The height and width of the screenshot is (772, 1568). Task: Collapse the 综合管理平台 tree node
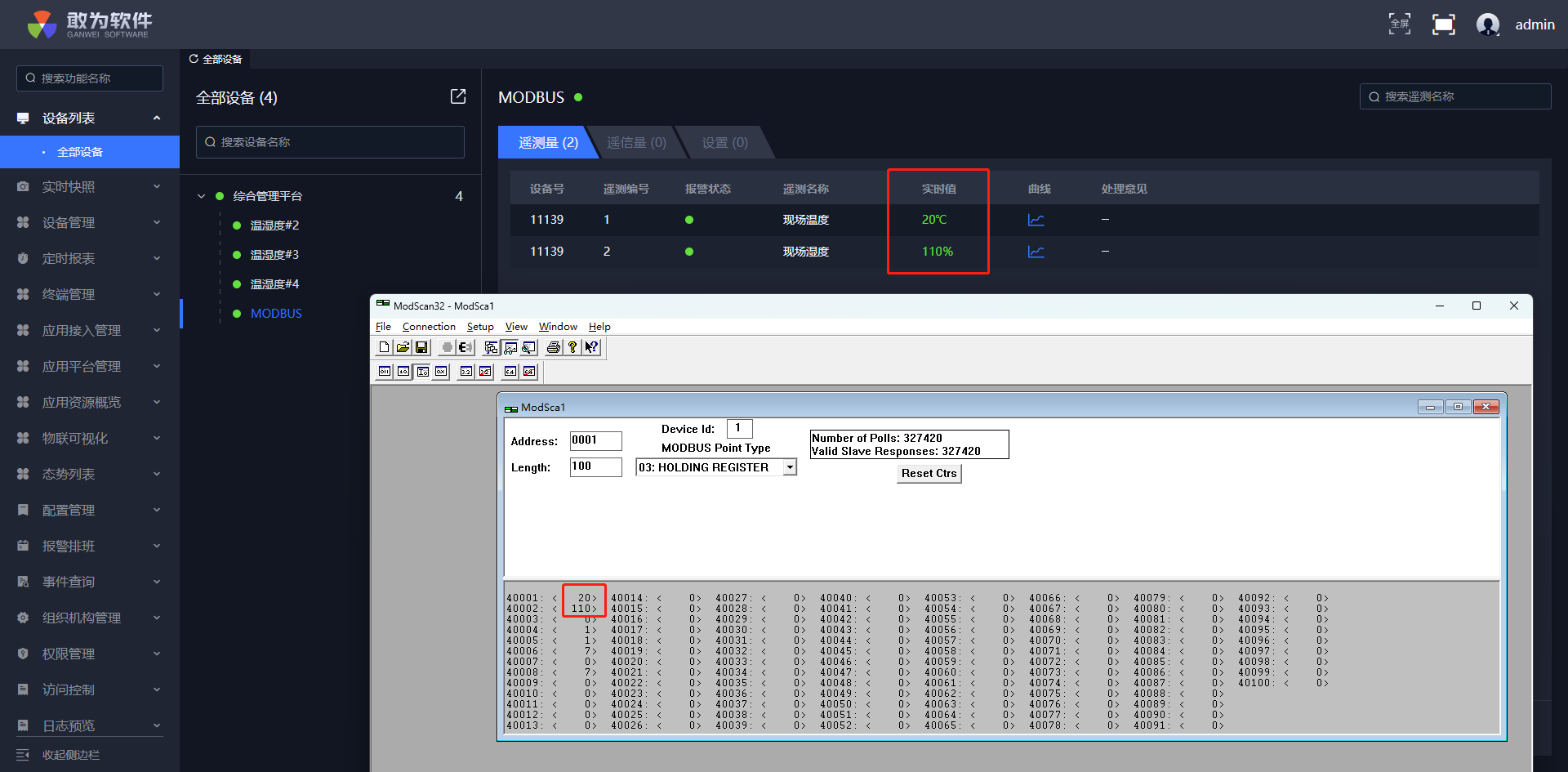201,196
